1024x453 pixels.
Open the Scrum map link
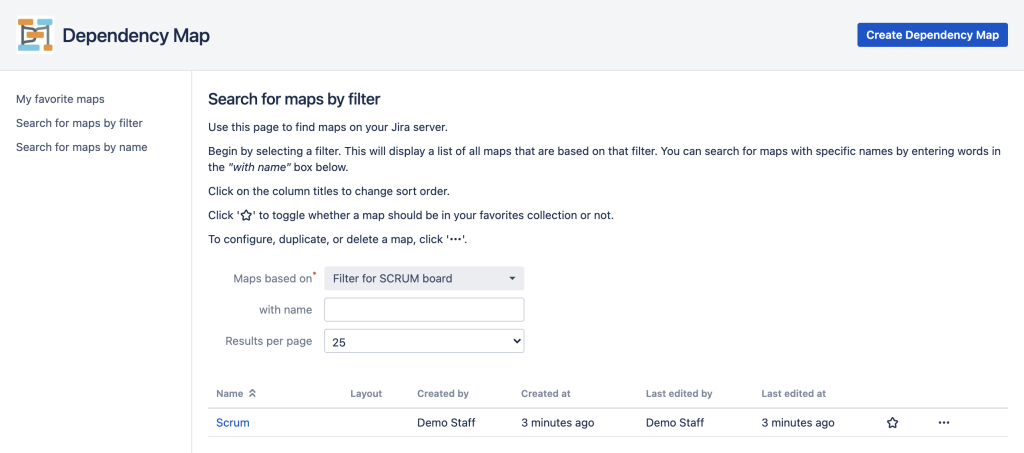232,423
